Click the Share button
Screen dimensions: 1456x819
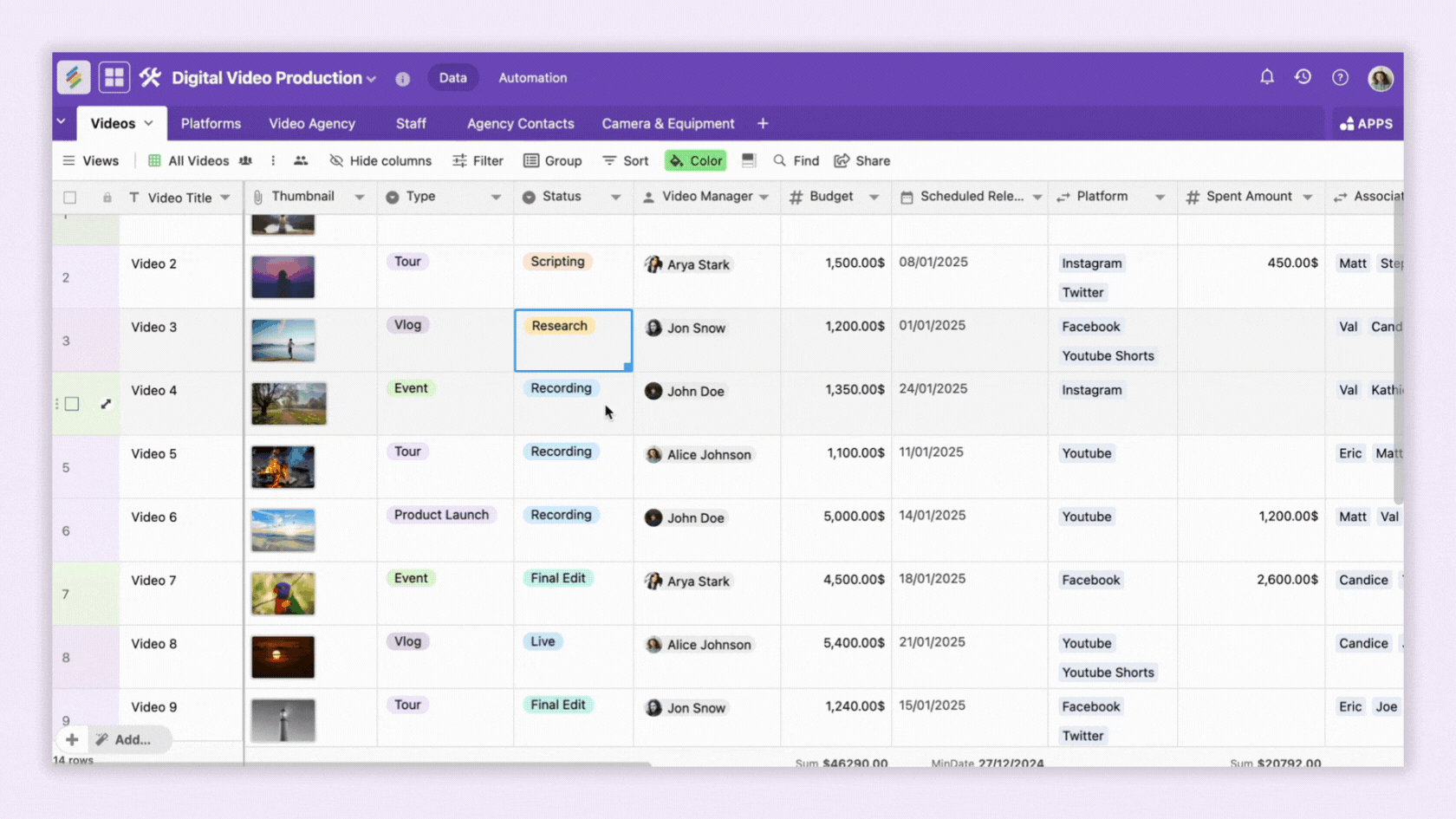[x=862, y=160]
